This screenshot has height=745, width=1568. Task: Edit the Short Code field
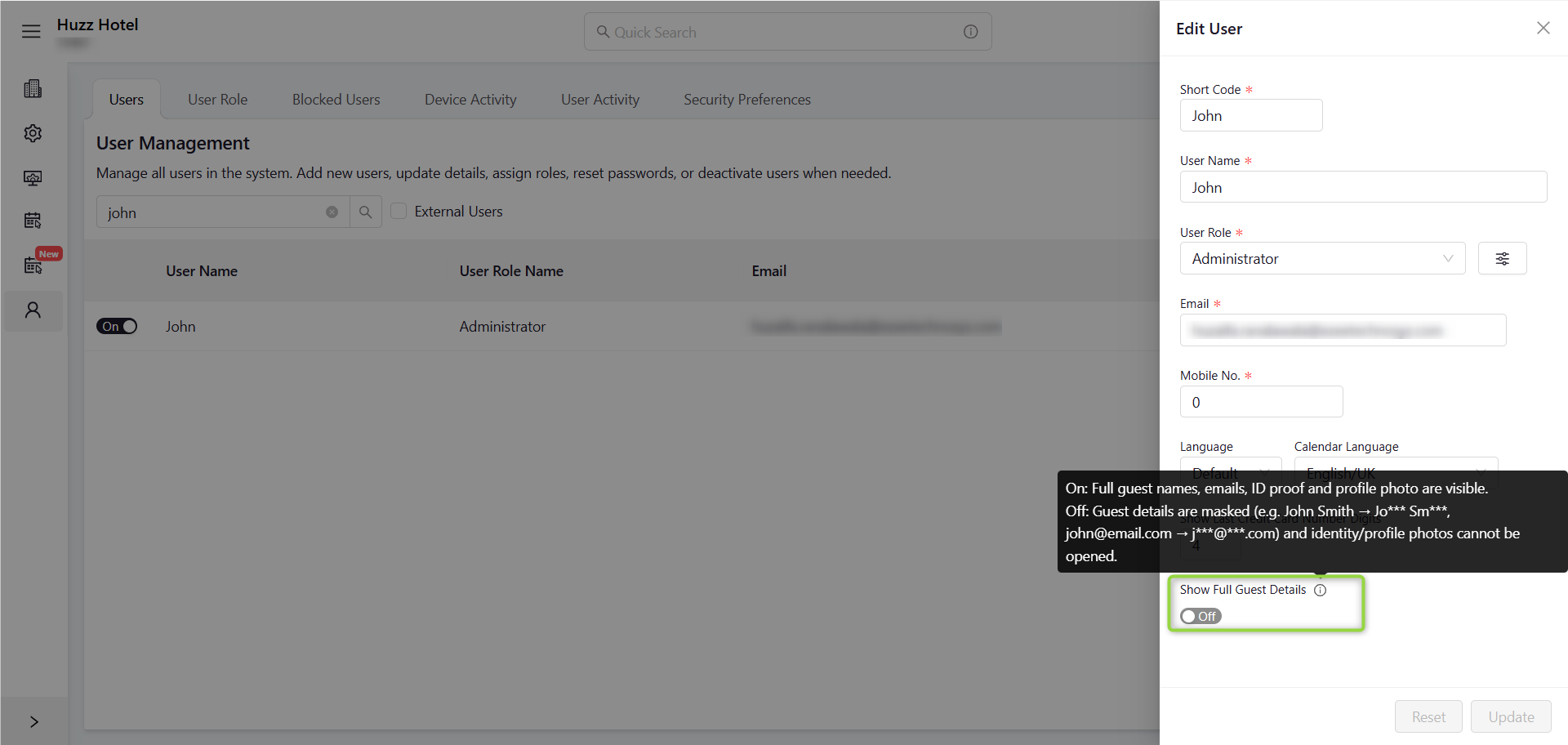click(1250, 115)
